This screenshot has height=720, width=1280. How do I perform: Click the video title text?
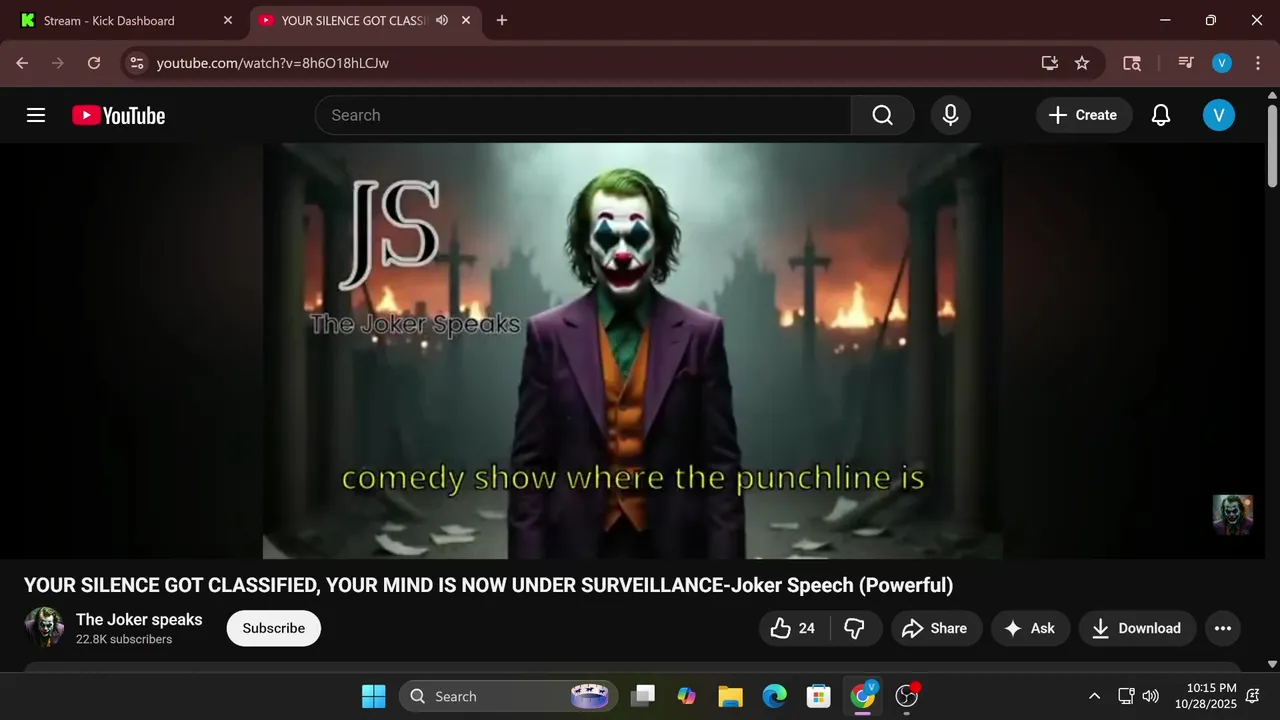[x=488, y=585]
